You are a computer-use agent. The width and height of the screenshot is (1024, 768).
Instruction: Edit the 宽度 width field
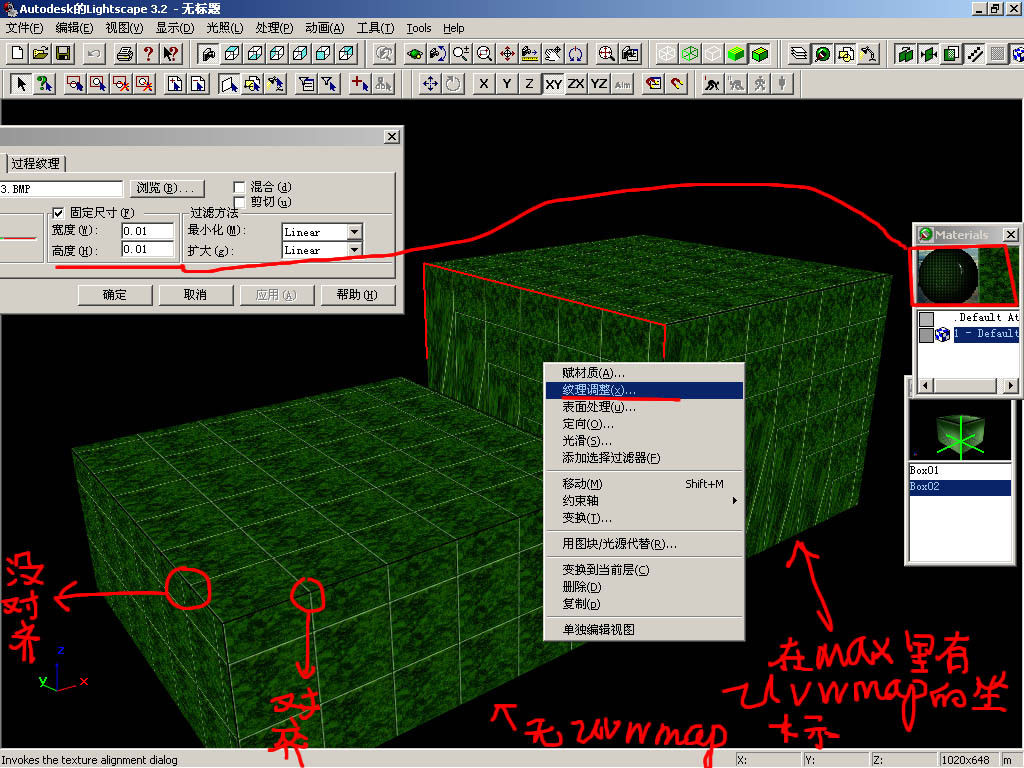click(148, 231)
